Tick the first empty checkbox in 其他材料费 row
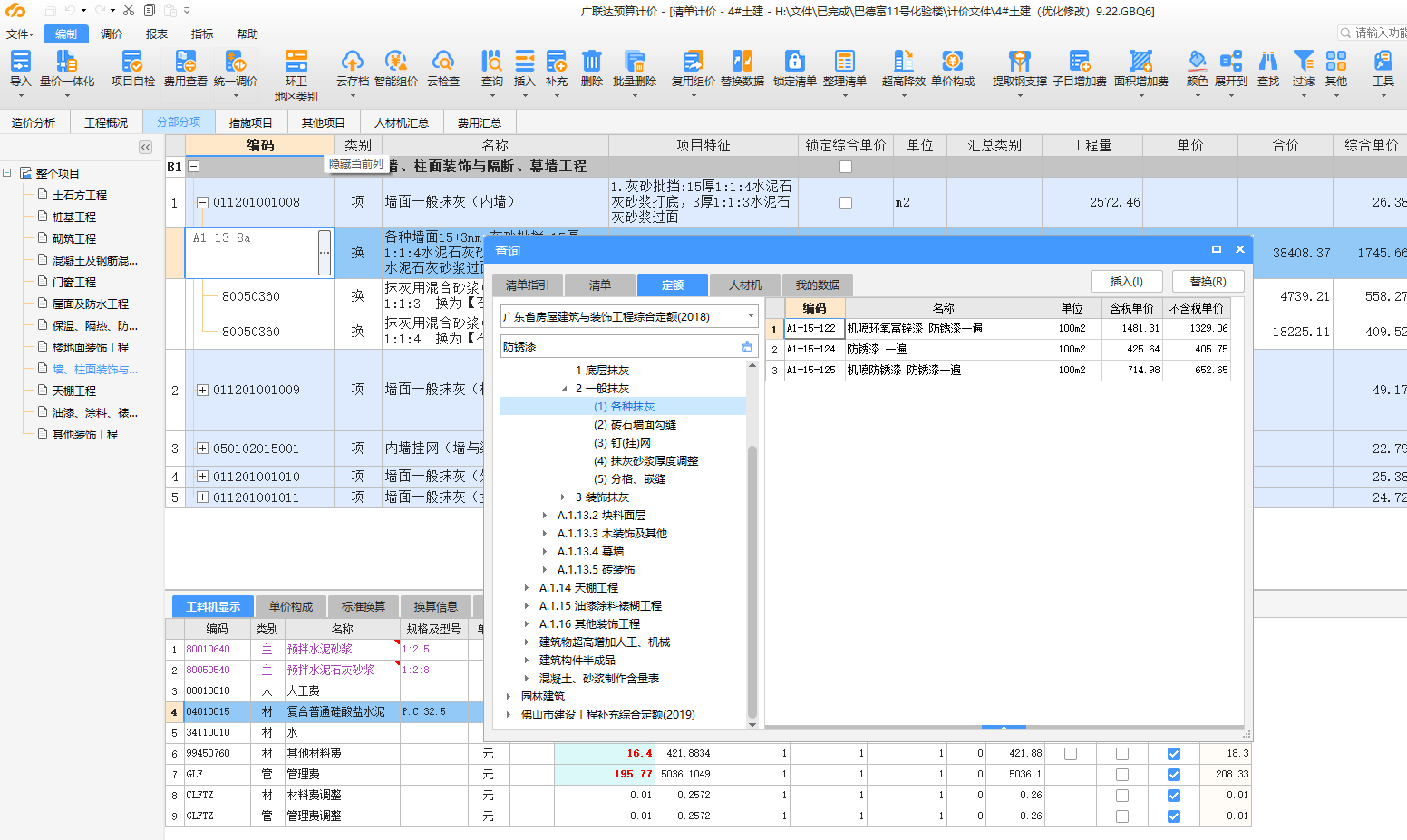 pos(1071,754)
